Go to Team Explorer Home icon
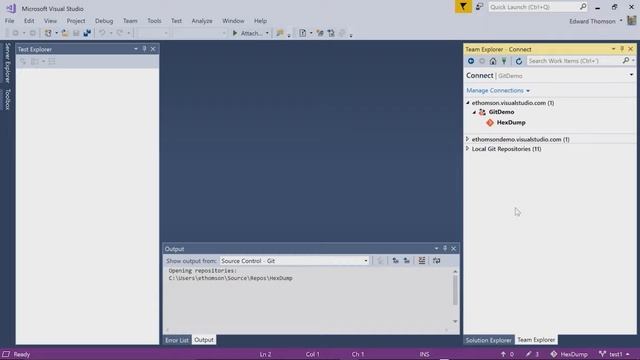The image size is (640, 360). pos(493,61)
